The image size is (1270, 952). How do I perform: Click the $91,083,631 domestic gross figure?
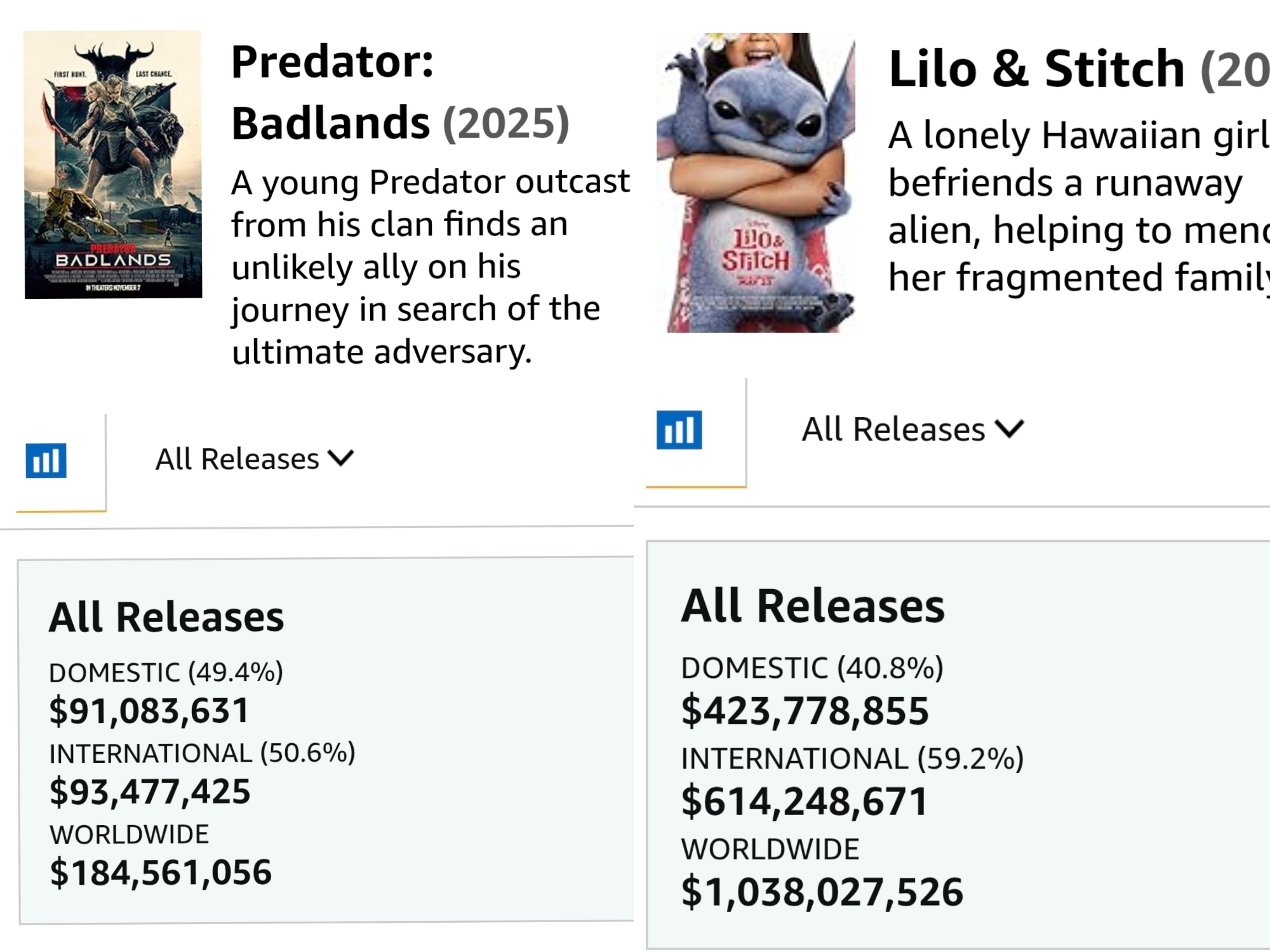[x=149, y=710]
